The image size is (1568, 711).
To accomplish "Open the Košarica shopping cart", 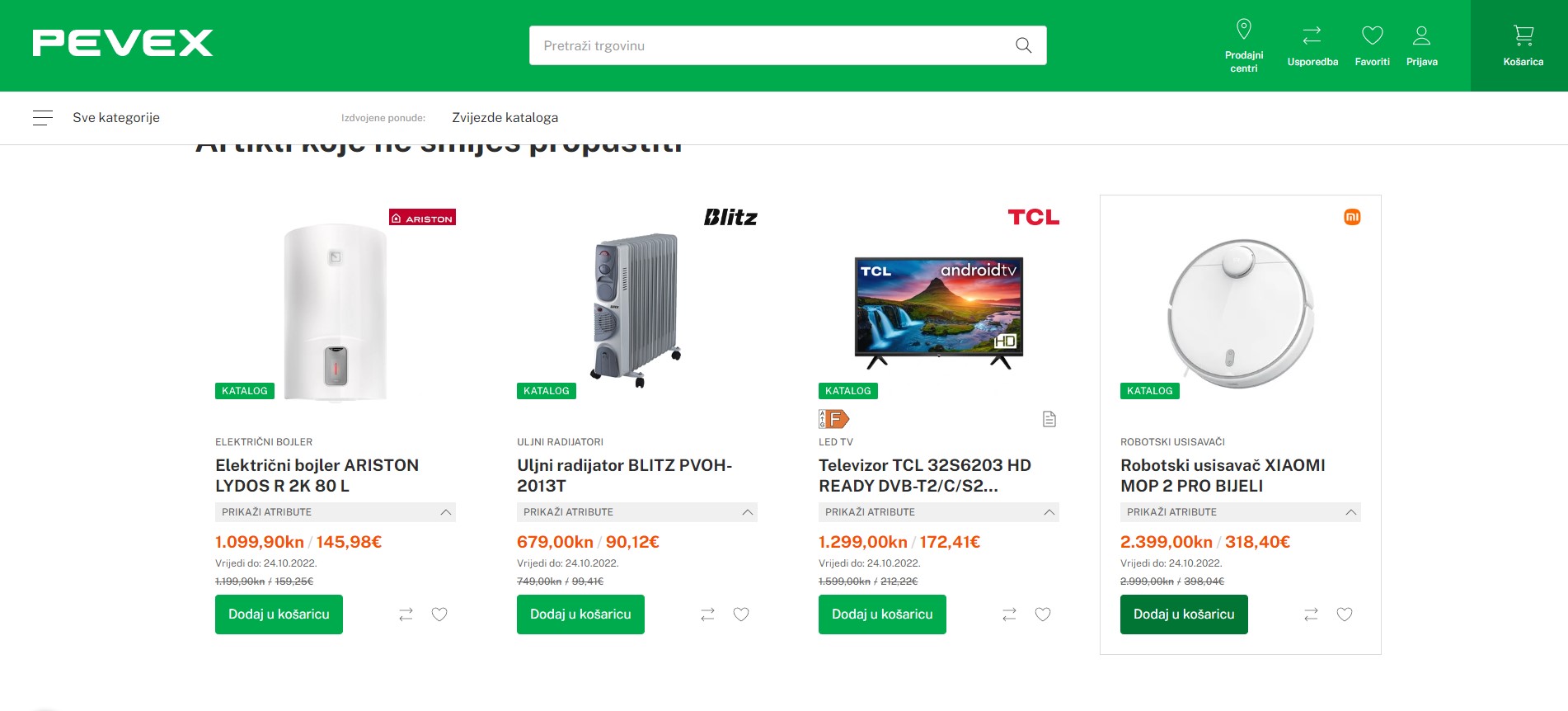I will click(x=1522, y=45).
